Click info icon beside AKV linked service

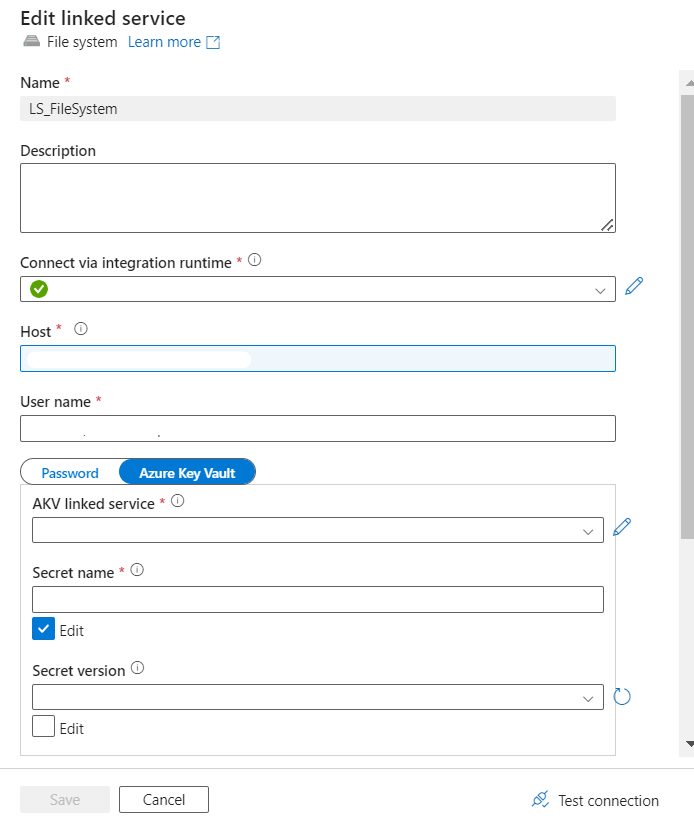pyautogui.click(x=177, y=502)
